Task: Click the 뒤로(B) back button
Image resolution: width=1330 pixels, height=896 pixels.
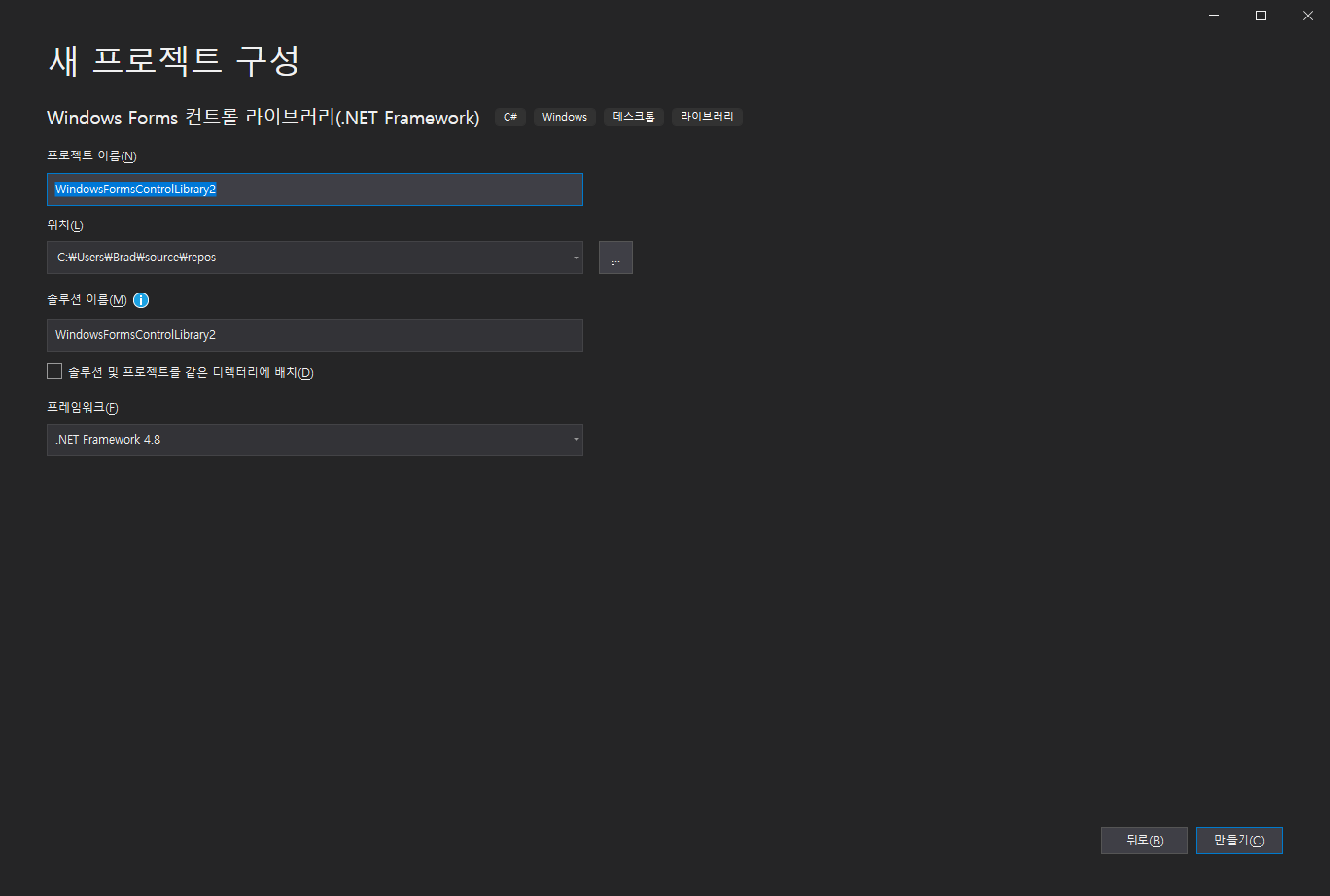Action: 1144,841
